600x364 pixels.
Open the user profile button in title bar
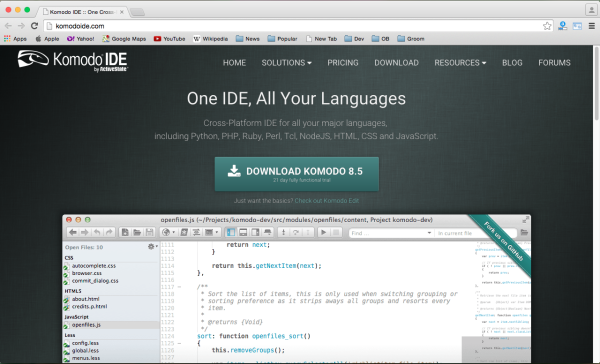tap(591, 10)
